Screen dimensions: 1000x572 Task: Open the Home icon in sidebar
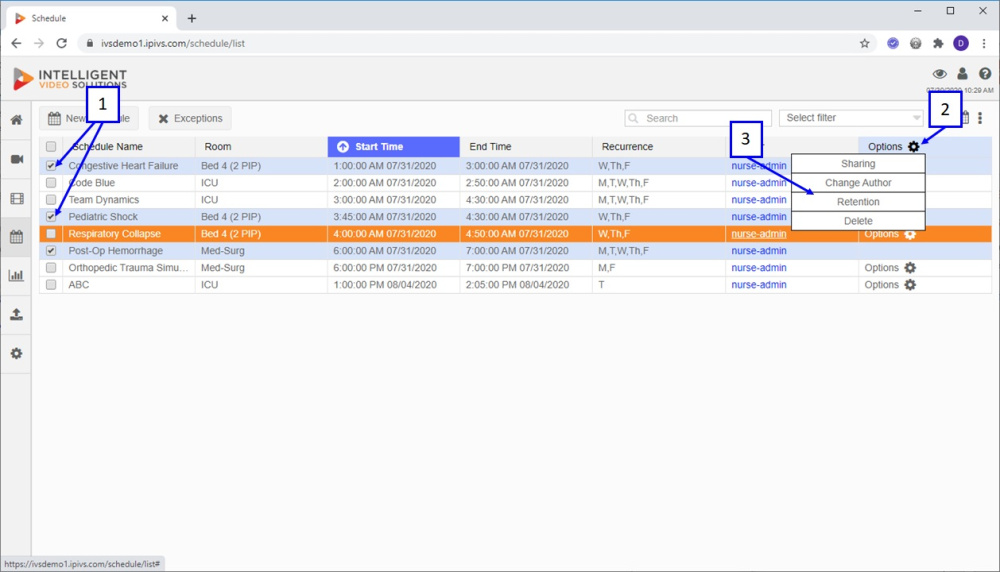[16, 120]
